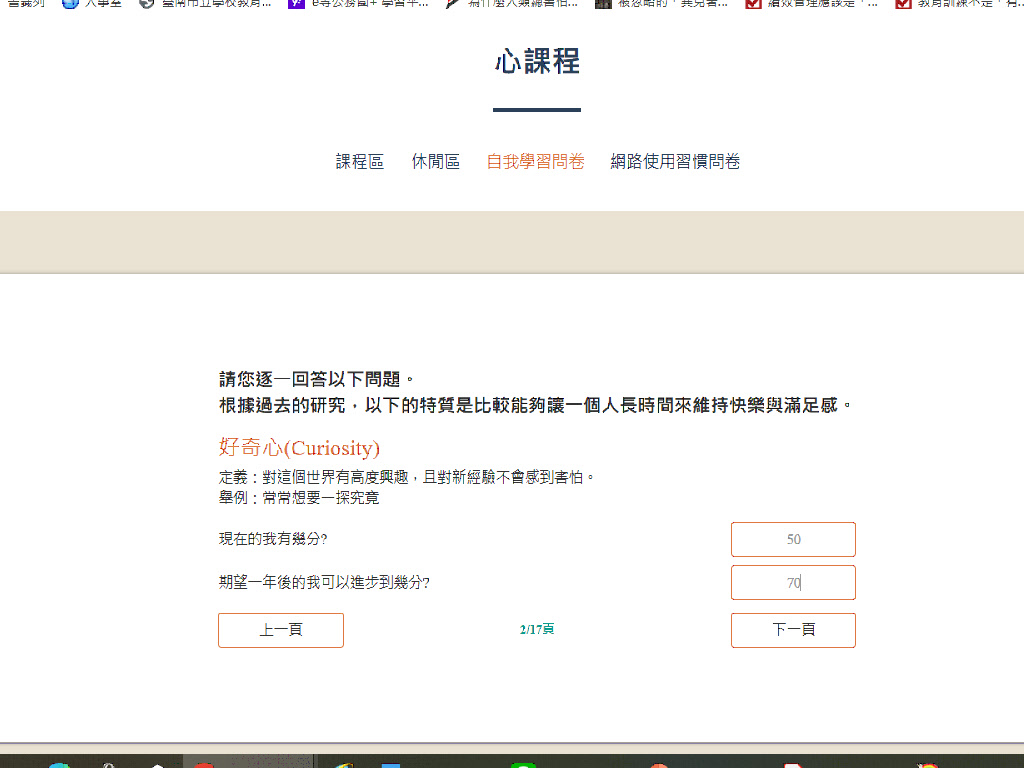Click the 2/17頁 page indicator
Viewport: 1024px width, 768px height.
537,630
